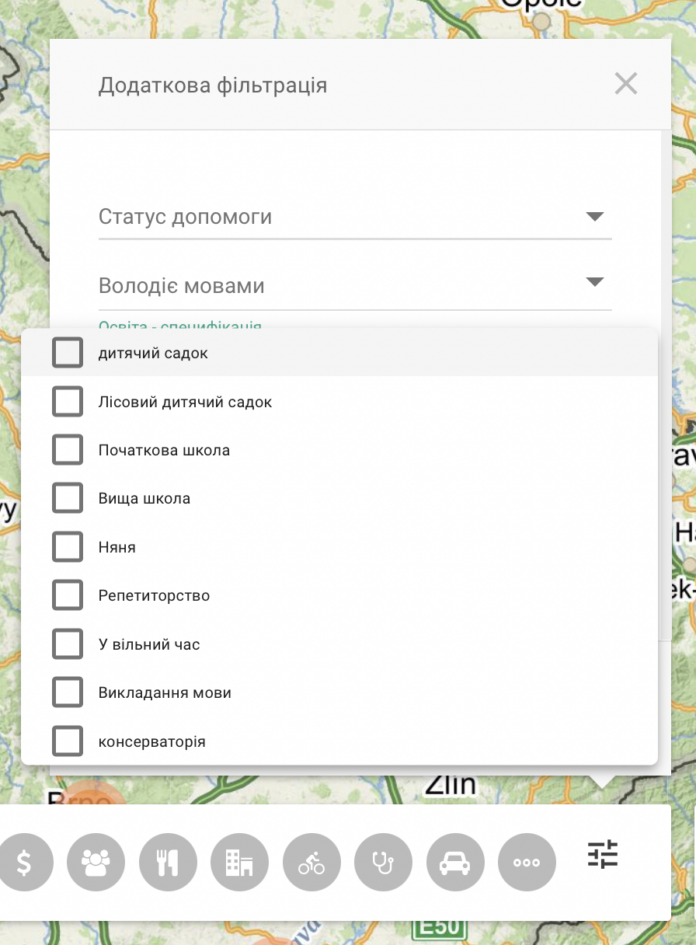Choose the 'Викладання мови' list option

click(x=339, y=692)
